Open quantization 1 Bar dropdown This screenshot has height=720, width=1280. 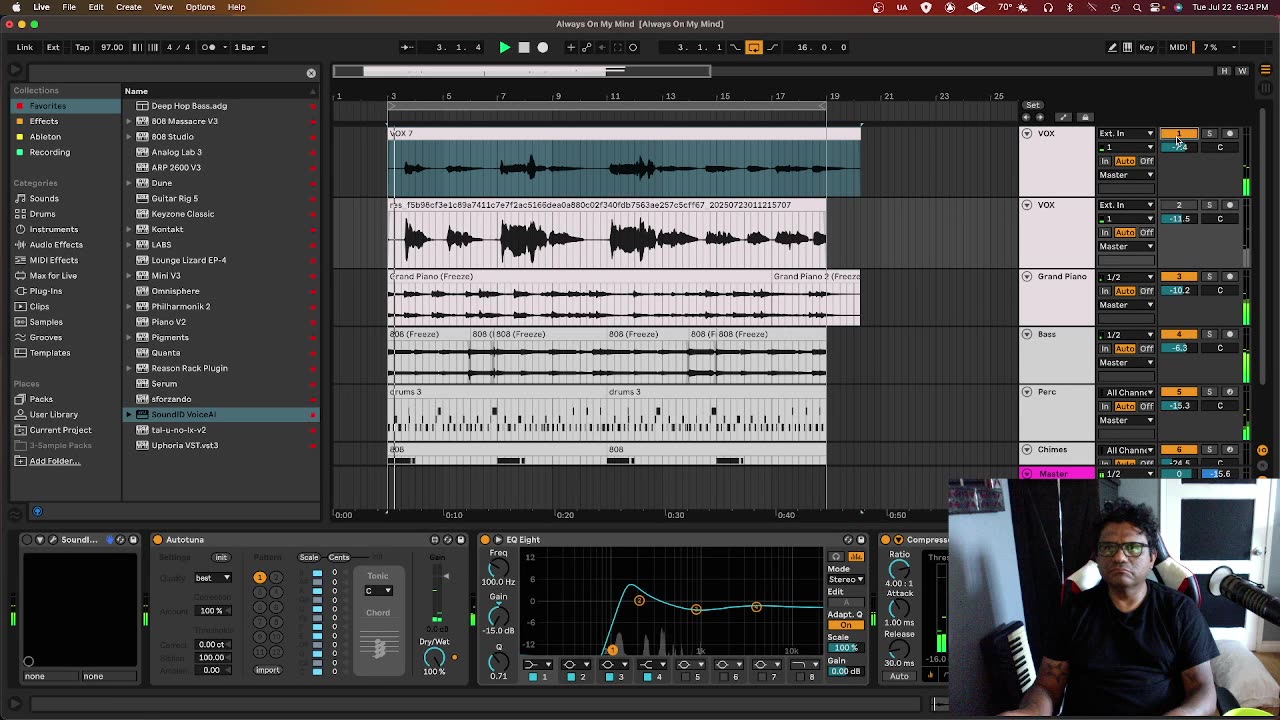(249, 47)
